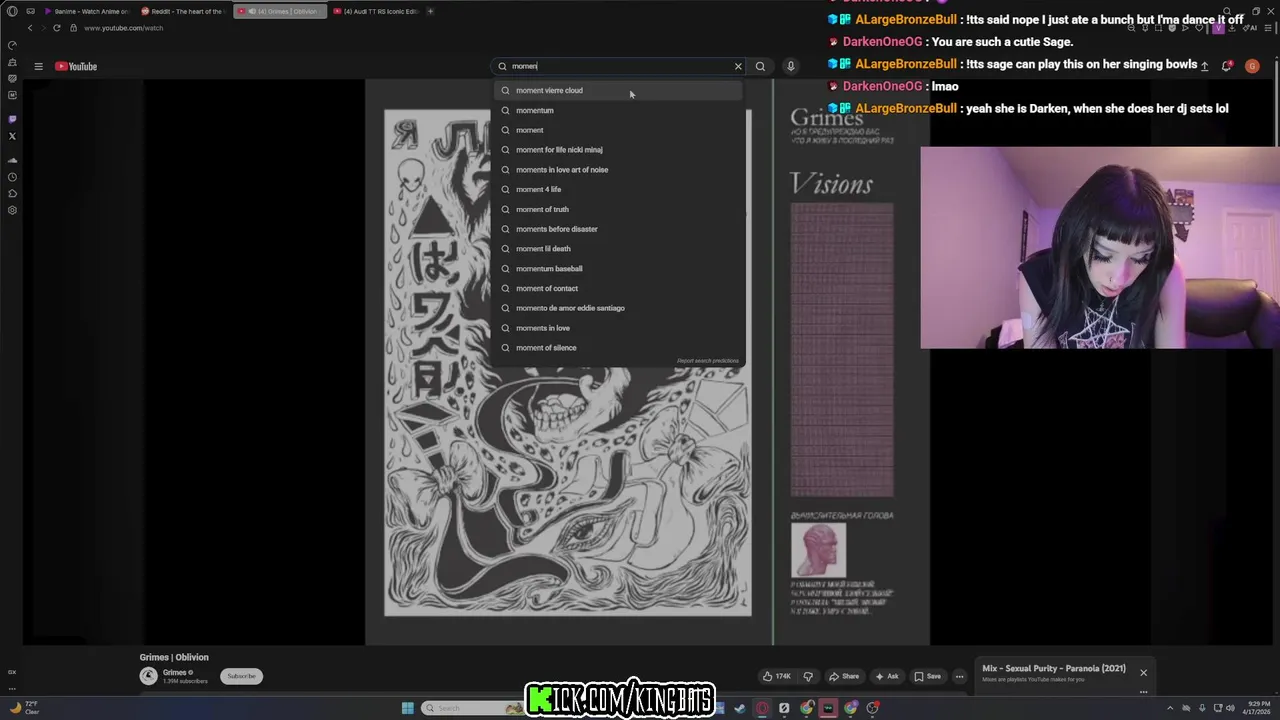This screenshot has width=1280, height=720.
Task: Click the address bar showing www.youtube.com/watch
Action: pos(124,28)
